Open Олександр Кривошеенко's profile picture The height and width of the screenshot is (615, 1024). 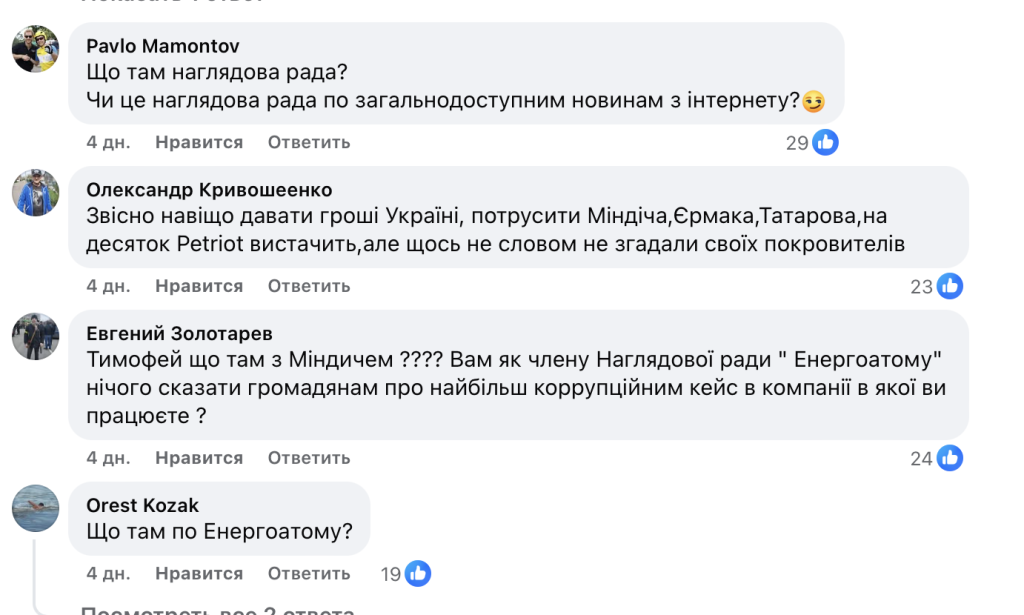(x=36, y=192)
